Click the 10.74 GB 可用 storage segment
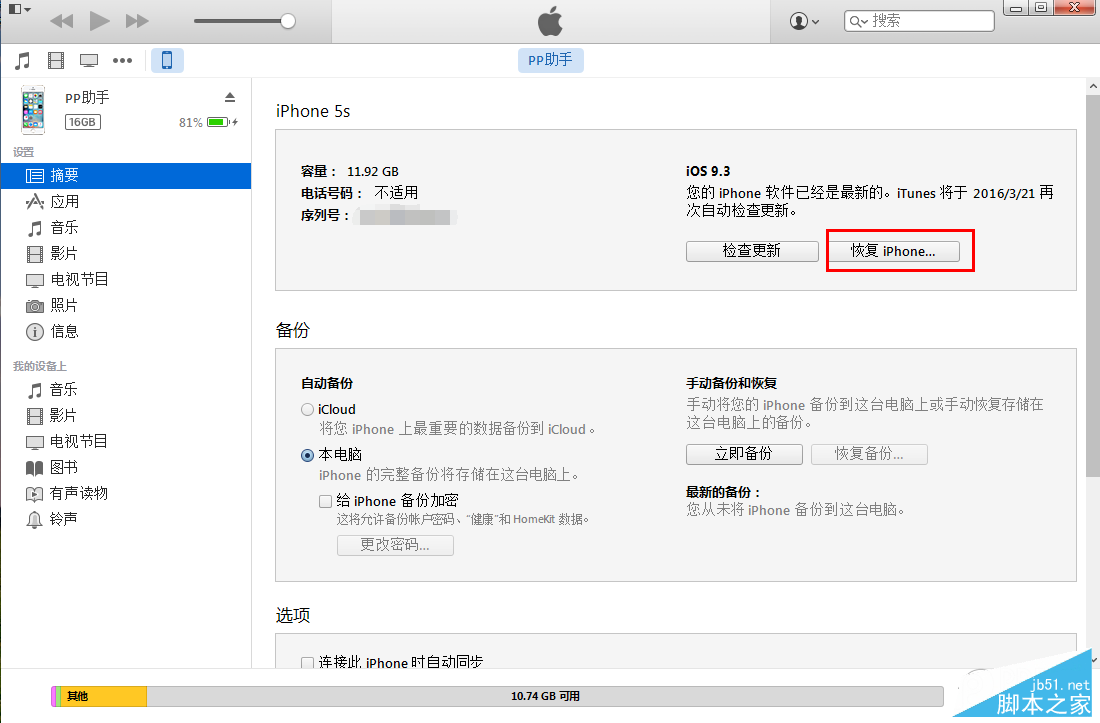Viewport: 1100px width, 723px height. pyautogui.click(x=545, y=696)
